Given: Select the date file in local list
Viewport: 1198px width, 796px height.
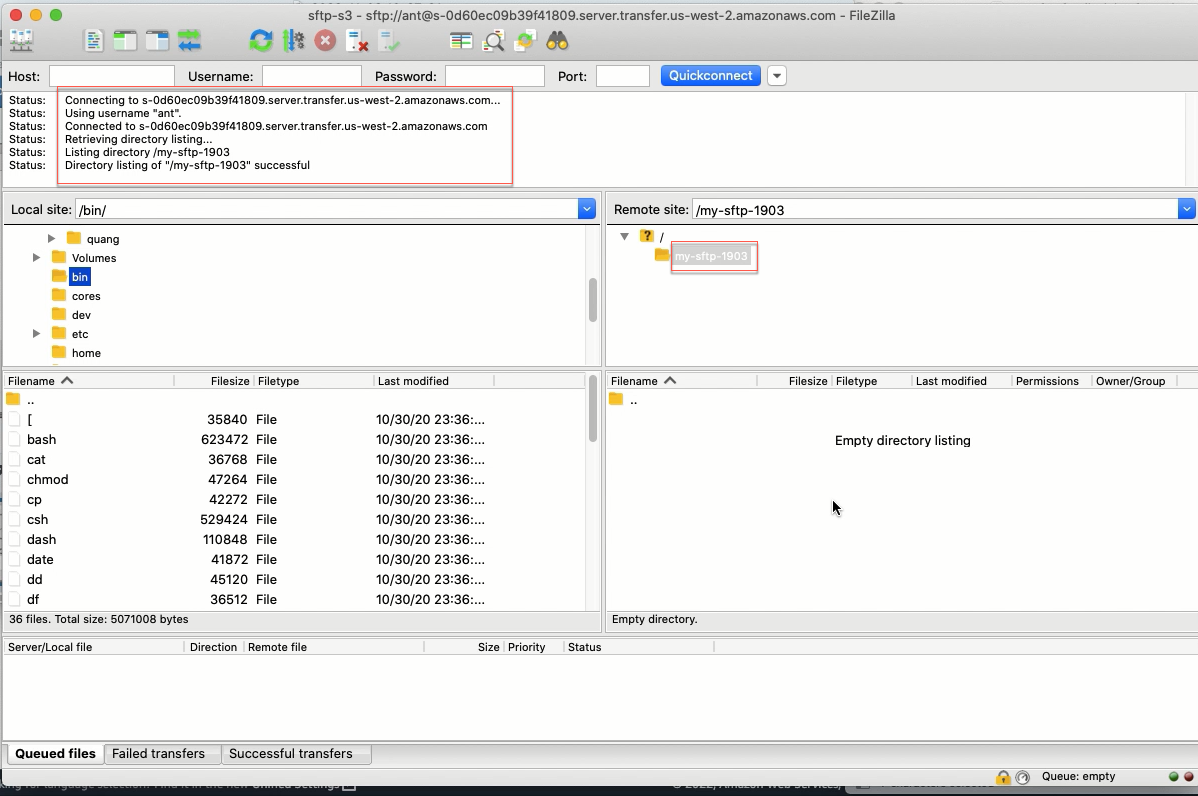Looking at the screenshot, I should (x=294, y=559).
